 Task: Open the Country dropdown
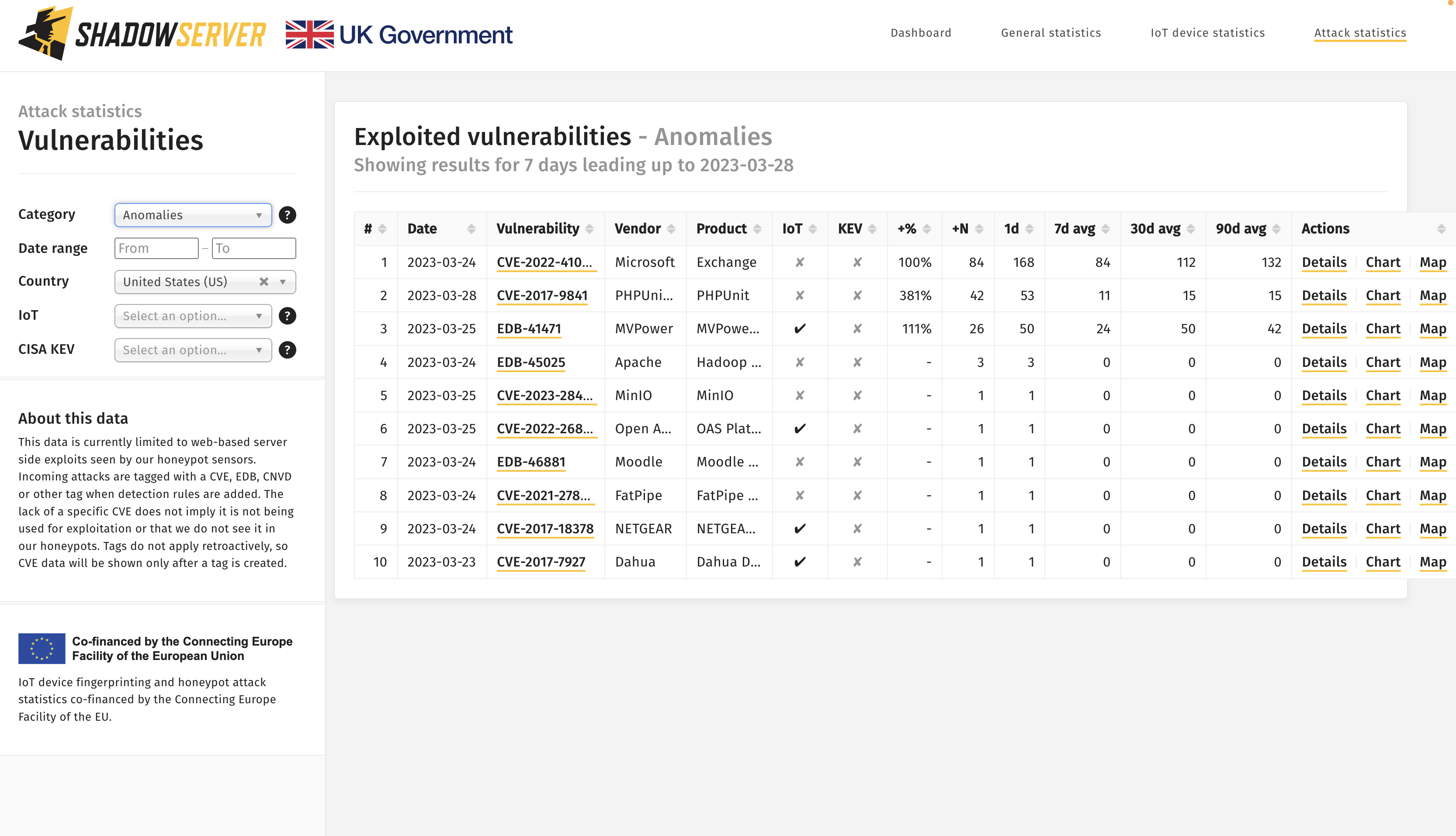coord(205,281)
